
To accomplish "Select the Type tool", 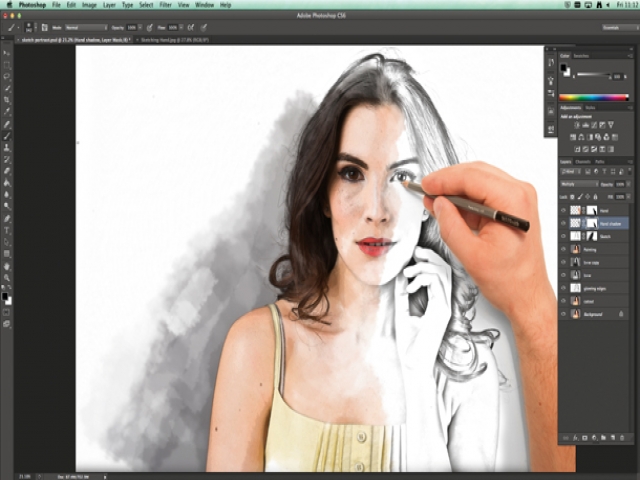I will click(x=7, y=231).
